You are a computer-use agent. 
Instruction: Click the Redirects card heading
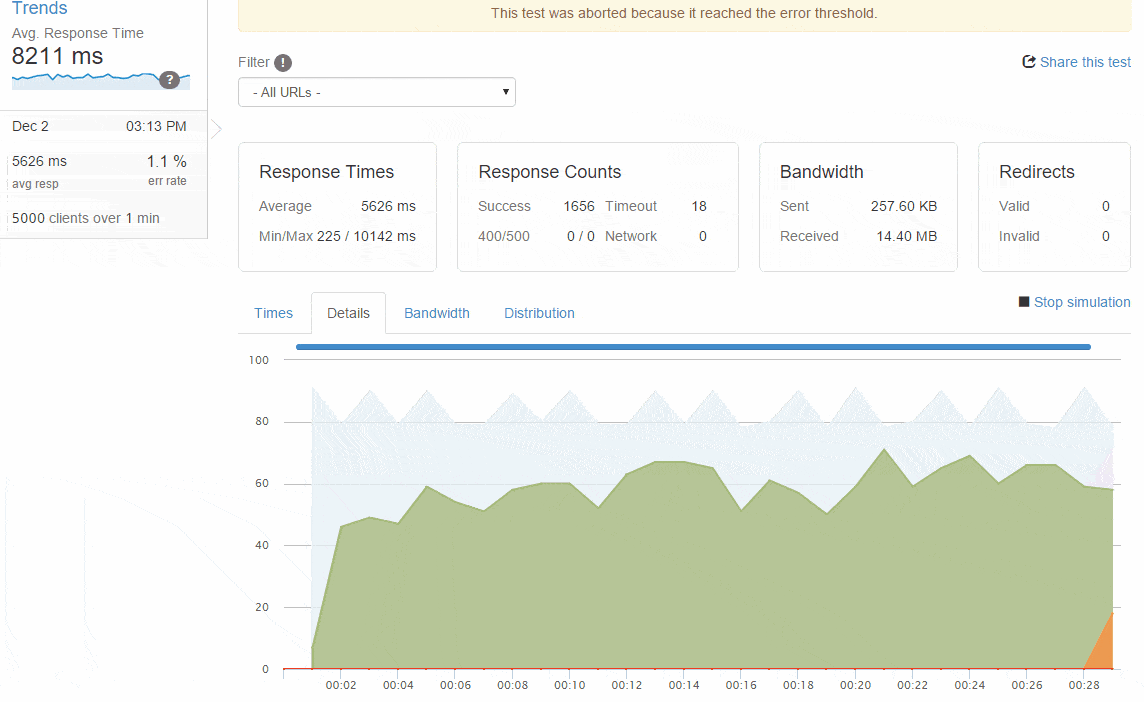tap(1037, 171)
